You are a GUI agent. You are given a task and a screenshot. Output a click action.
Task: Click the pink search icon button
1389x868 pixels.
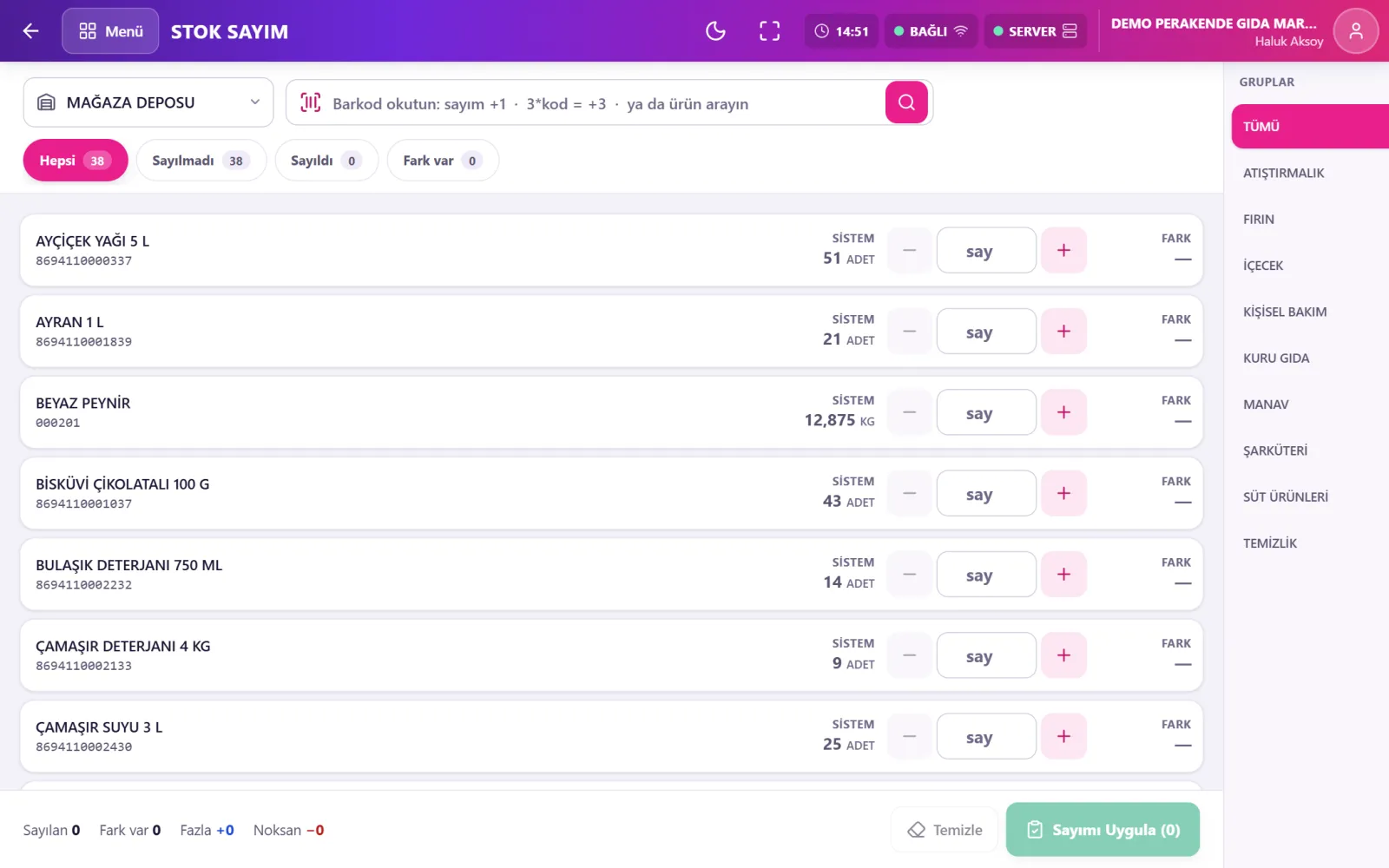(x=906, y=102)
